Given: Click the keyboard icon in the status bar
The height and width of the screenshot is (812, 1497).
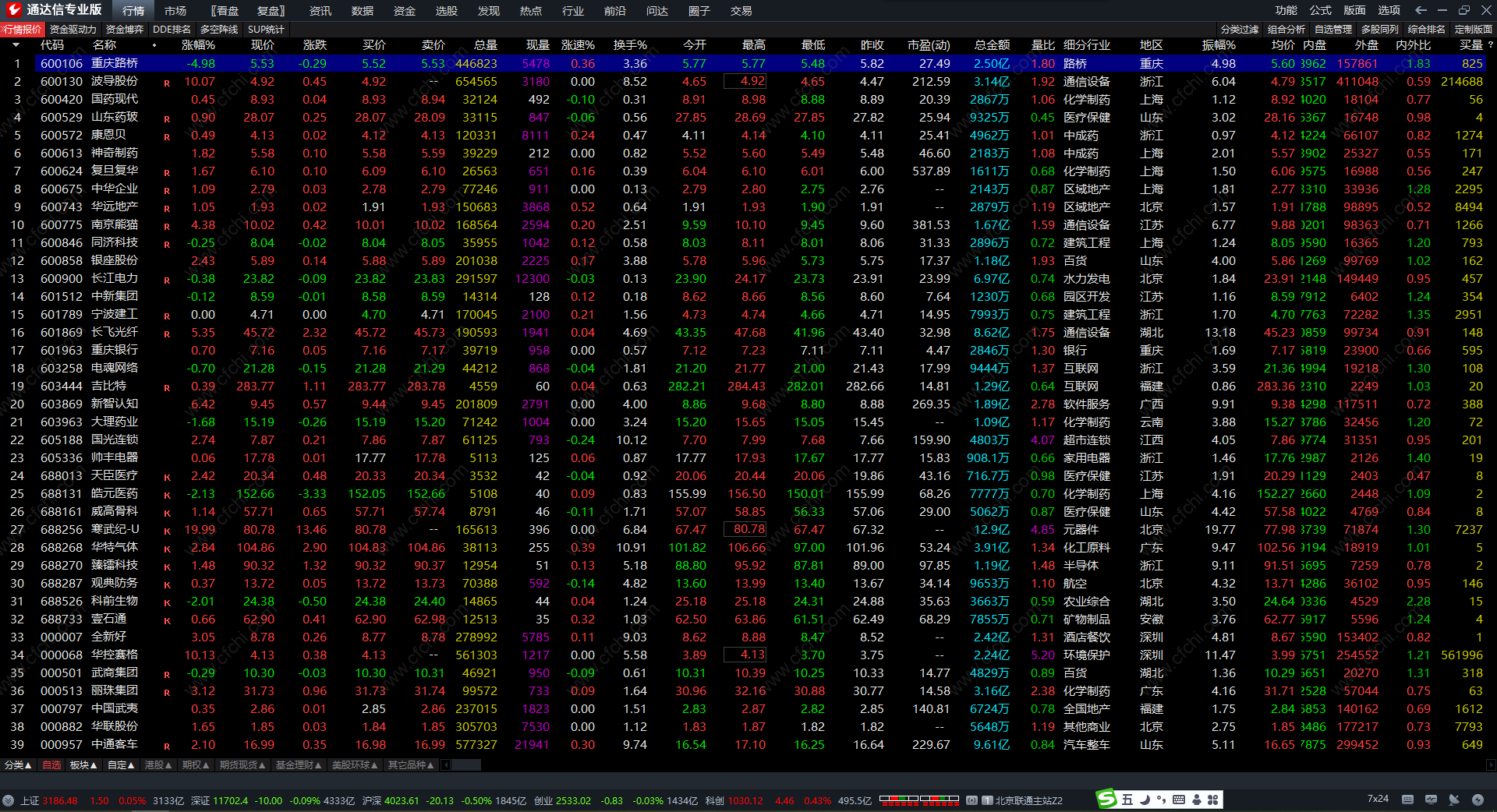Looking at the screenshot, I should [x=1407, y=800].
